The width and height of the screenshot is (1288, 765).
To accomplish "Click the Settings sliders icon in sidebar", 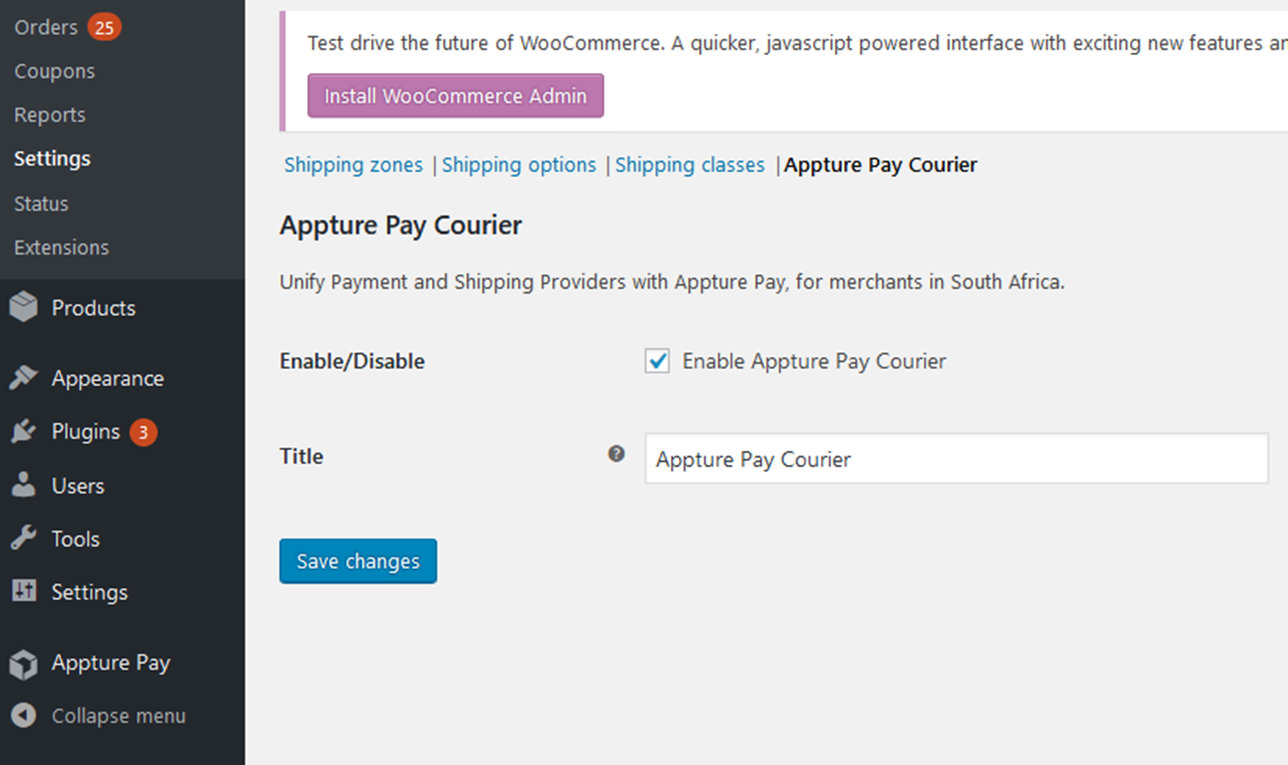I will click(x=23, y=592).
